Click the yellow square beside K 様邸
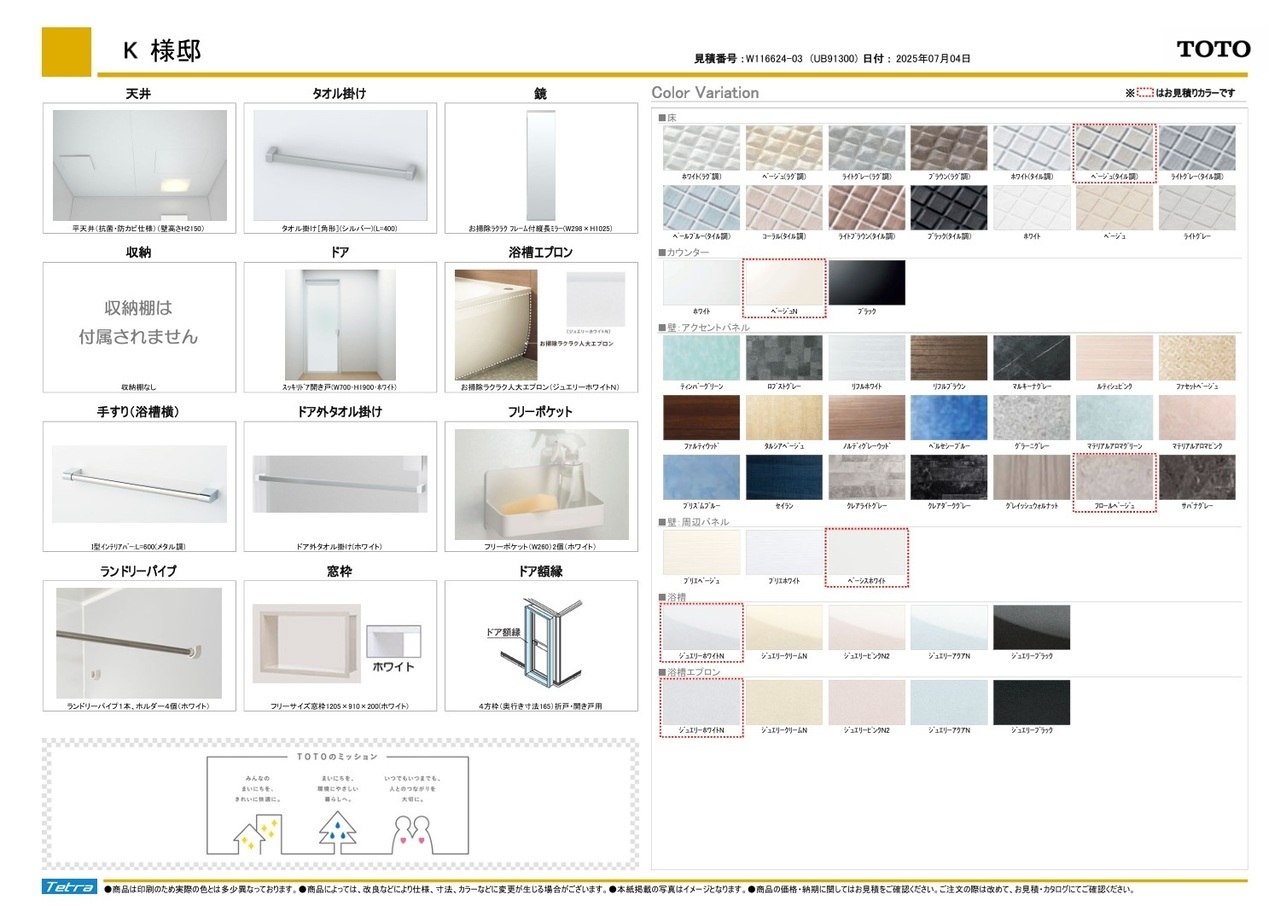 pyautogui.click(x=66, y=51)
